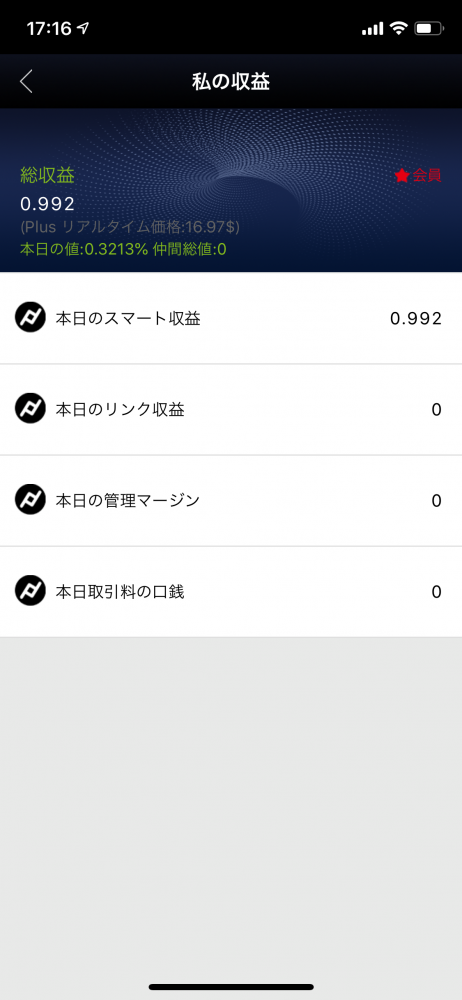Tap the location arrow beside the time
462x1000 pixels.
[x=83, y=29]
